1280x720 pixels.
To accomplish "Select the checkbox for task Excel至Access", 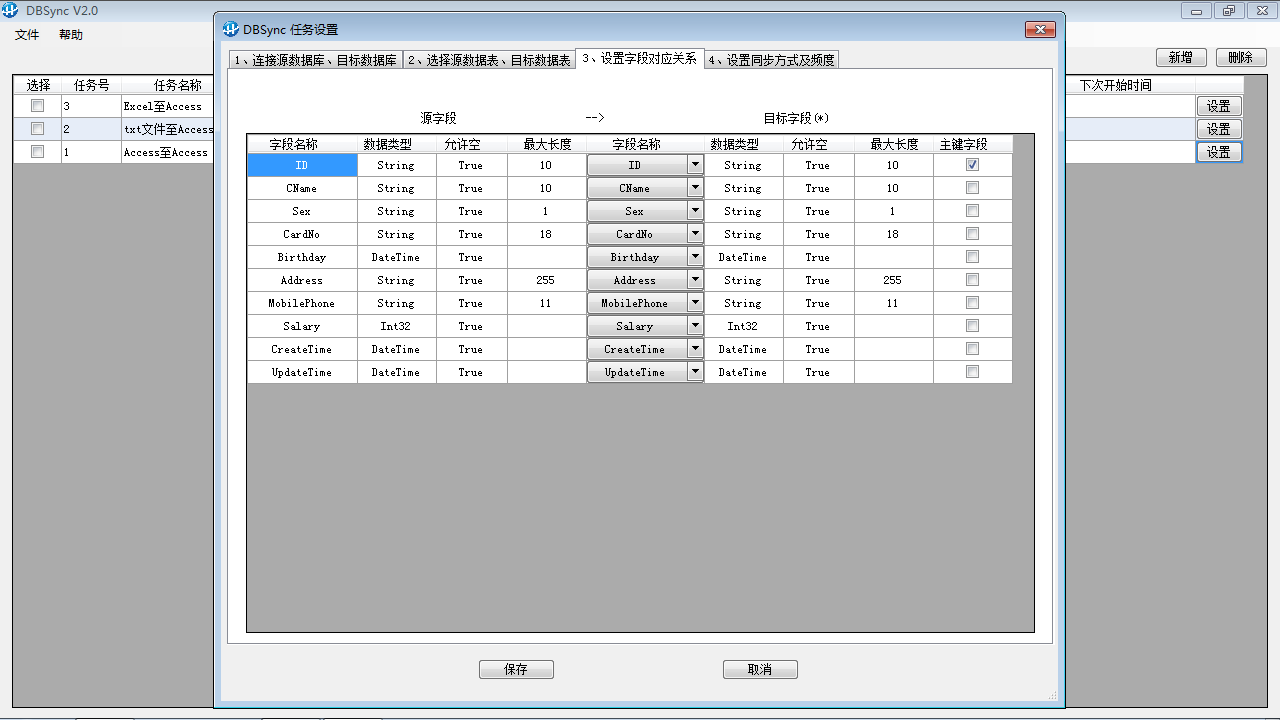I will point(37,105).
